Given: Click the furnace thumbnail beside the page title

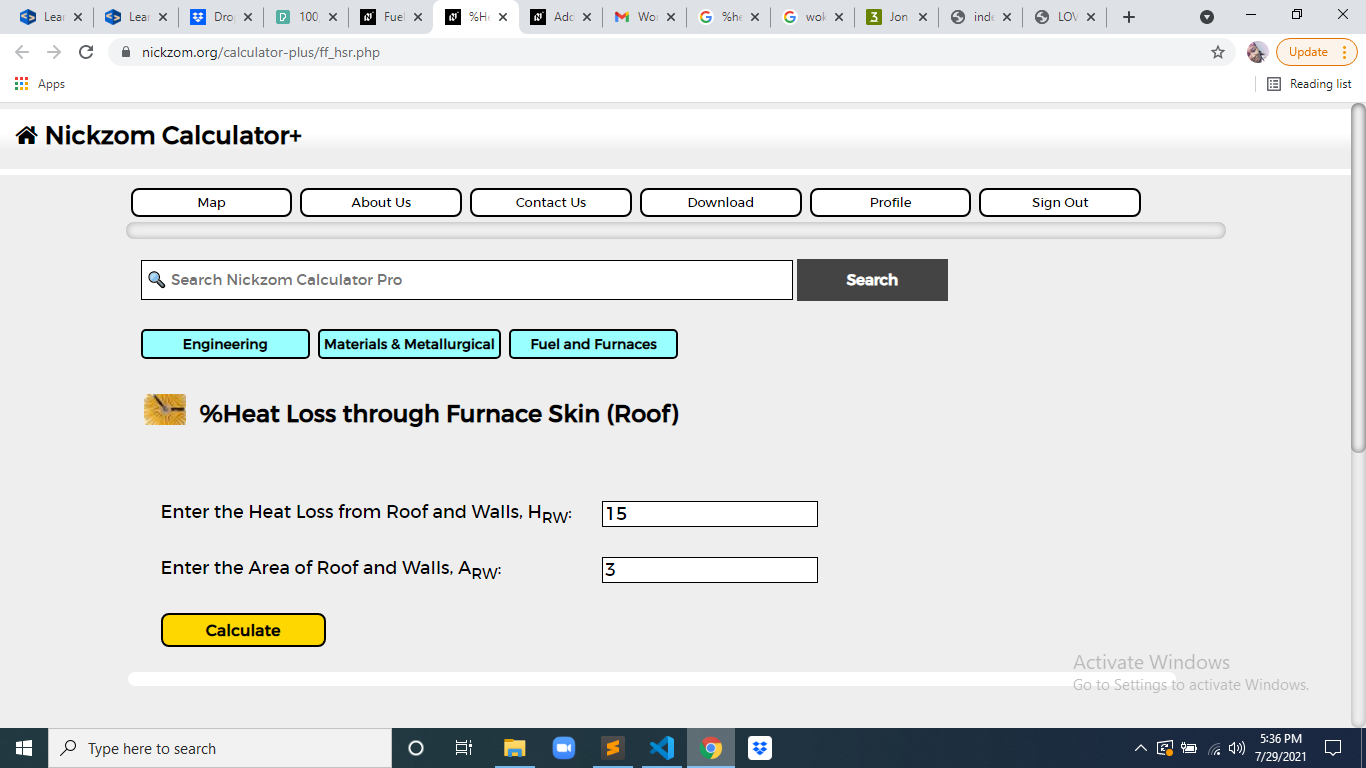Looking at the screenshot, I should pyautogui.click(x=165, y=410).
